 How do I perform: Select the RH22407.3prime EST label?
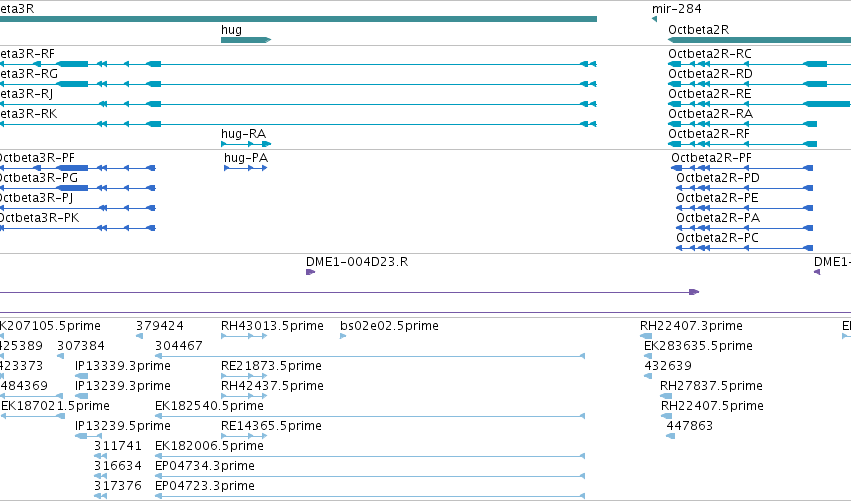tap(691, 326)
